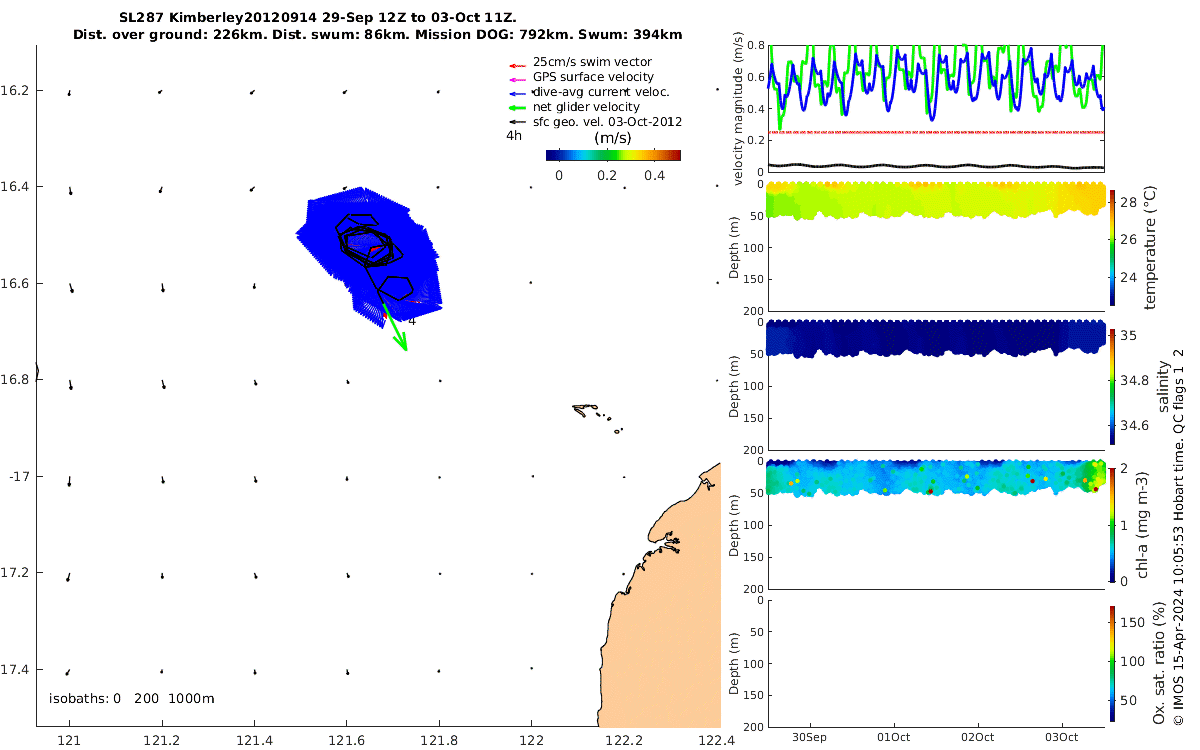This screenshot has width=1200, height=750.
Task: Click the '02Oct' date tick label
Action: [977, 737]
